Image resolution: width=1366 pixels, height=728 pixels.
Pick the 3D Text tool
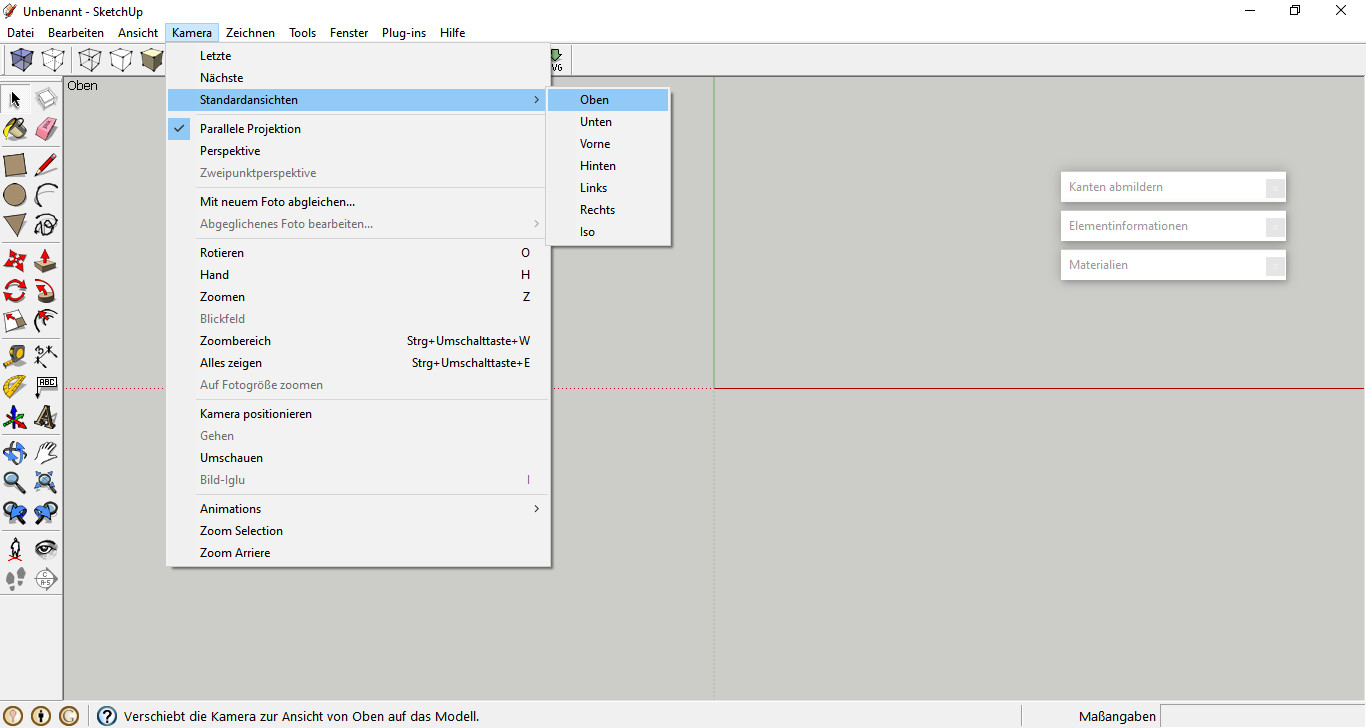(x=46, y=417)
